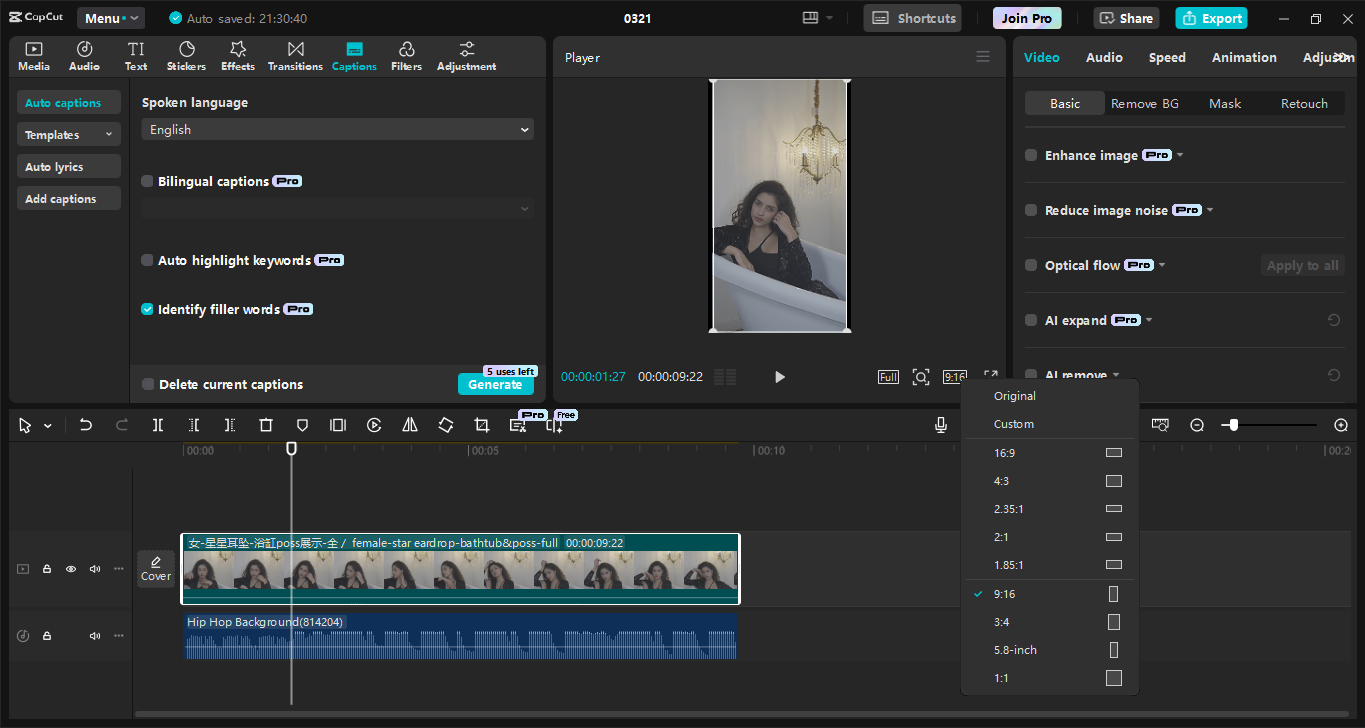Select the Mirror flip icon in the timeline toolbar
This screenshot has height=728, width=1365.
[x=409, y=424]
